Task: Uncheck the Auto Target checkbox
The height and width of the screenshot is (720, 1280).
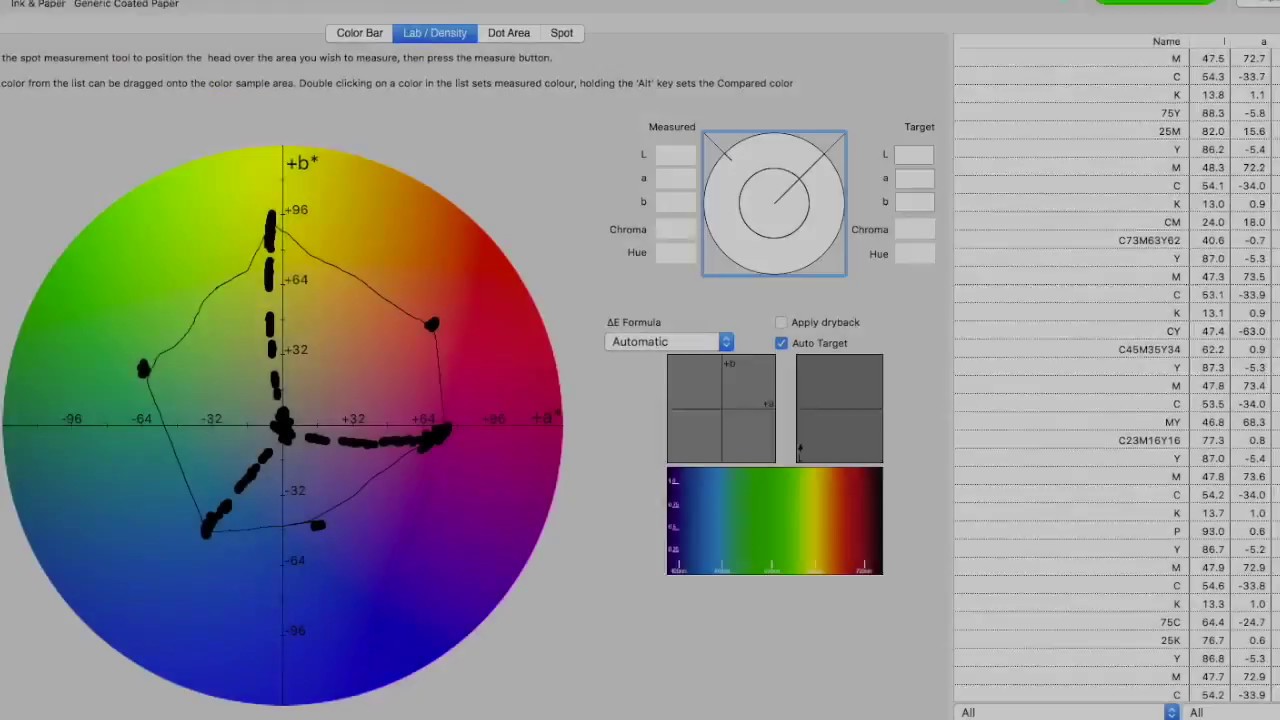Action: pyautogui.click(x=781, y=343)
